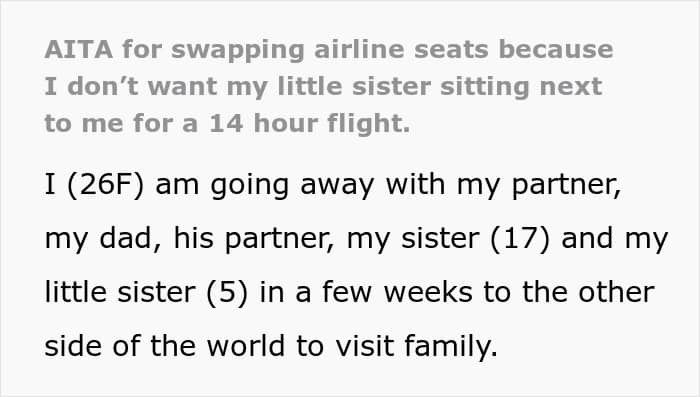Click the word "AITA" in the title
The image size is (700, 397).
[79, 49]
